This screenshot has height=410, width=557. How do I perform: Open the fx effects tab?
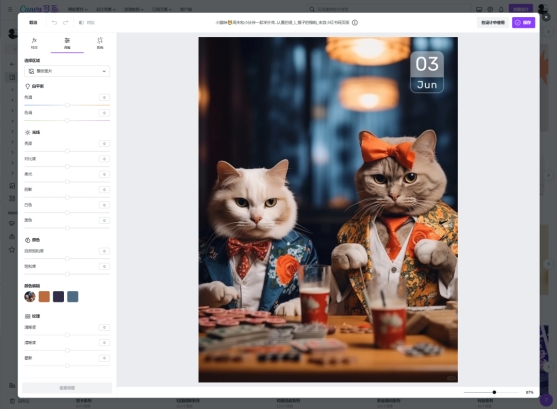pos(34,43)
